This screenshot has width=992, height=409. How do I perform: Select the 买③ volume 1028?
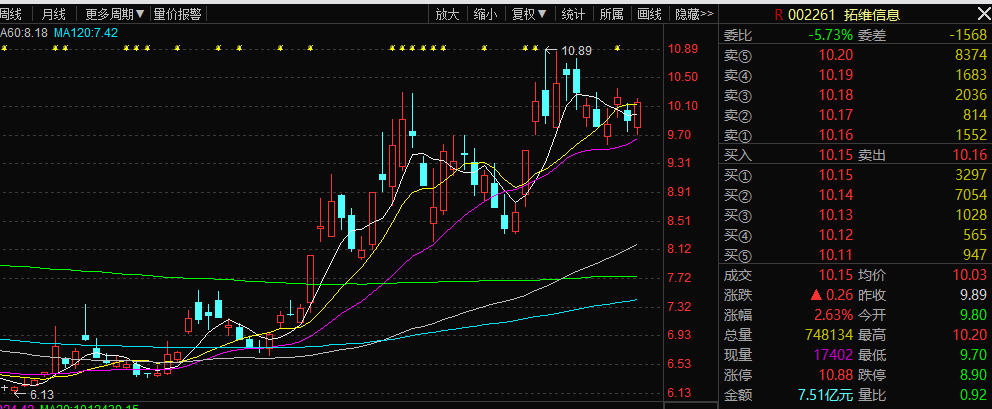point(971,215)
